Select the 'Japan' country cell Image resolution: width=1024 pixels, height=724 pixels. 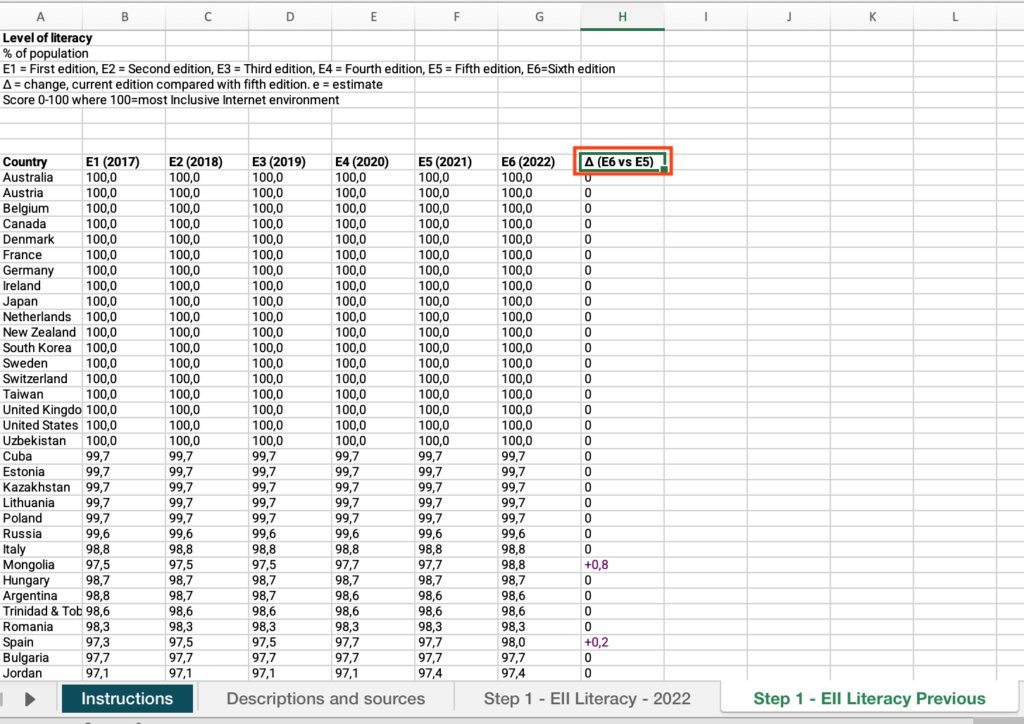[x=41, y=302]
